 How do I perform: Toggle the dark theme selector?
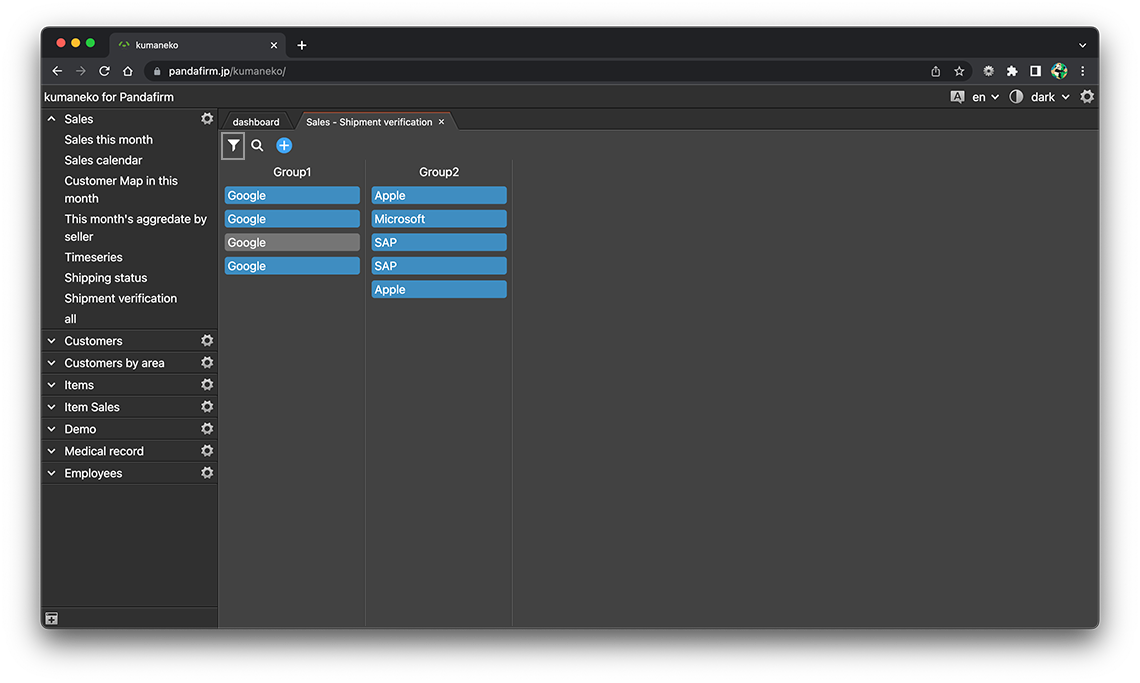[x=1042, y=97]
